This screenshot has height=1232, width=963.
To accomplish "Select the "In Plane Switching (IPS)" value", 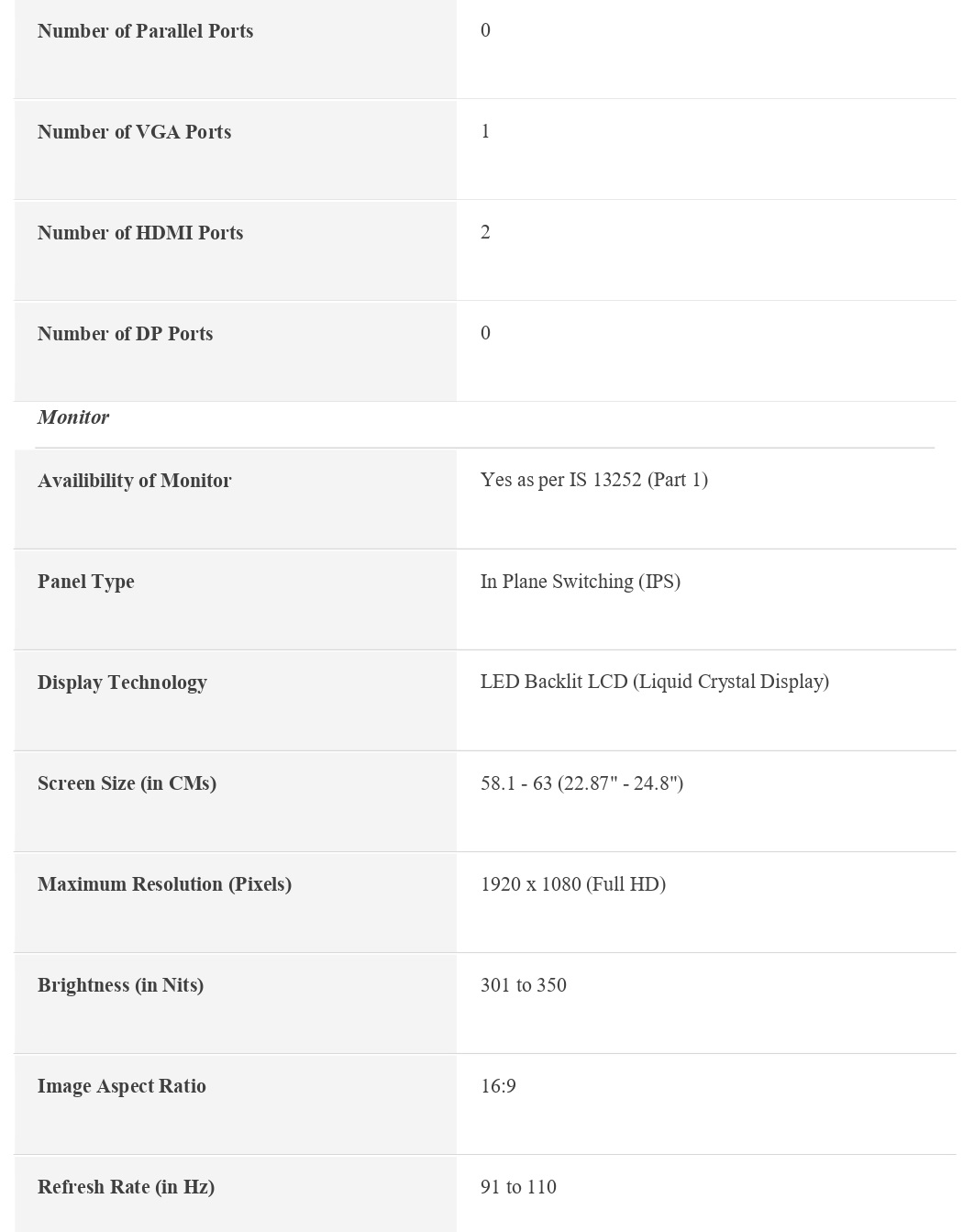I will point(580,582).
